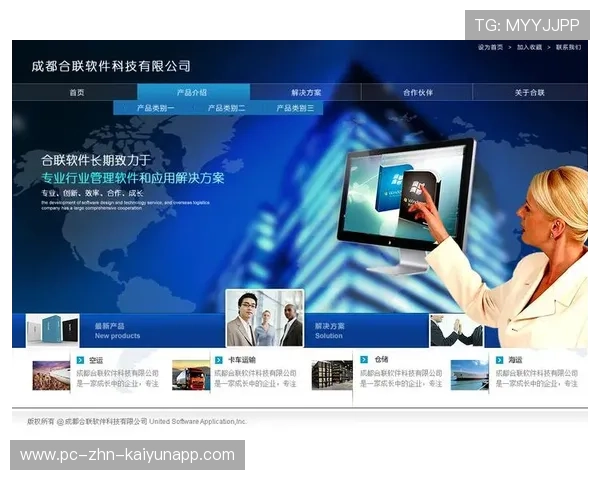Open the 仓储 heading
Screen dimensions: 600x480
point(382,359)
